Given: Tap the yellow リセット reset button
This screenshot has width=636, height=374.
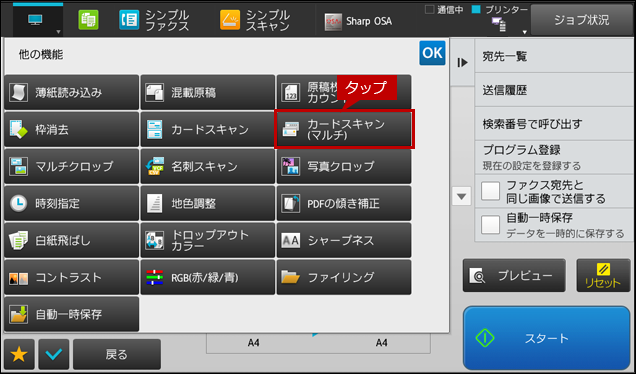Looking at the screenshot, I should point(603,275).
